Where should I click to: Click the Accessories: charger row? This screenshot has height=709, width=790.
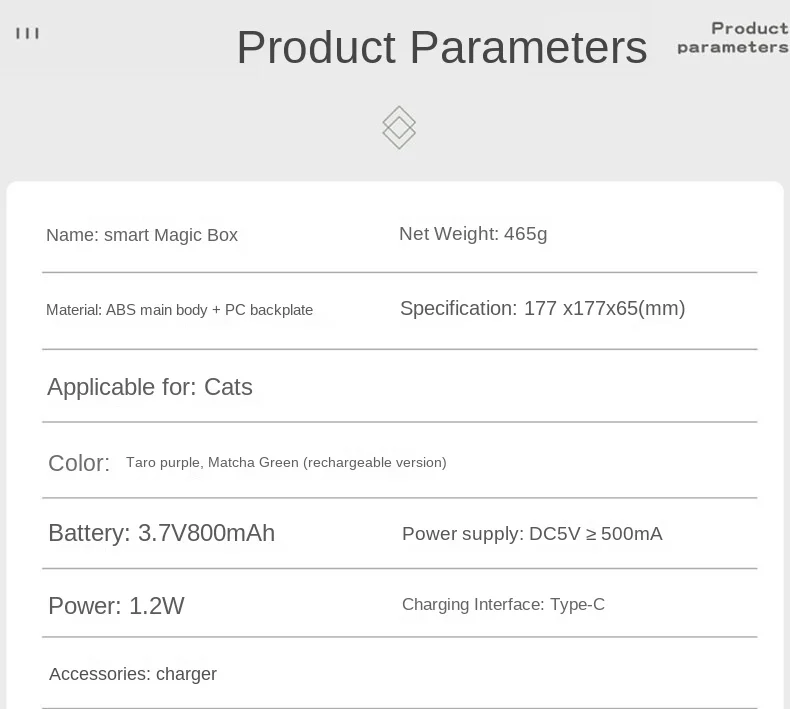click(x=133, y=674)
